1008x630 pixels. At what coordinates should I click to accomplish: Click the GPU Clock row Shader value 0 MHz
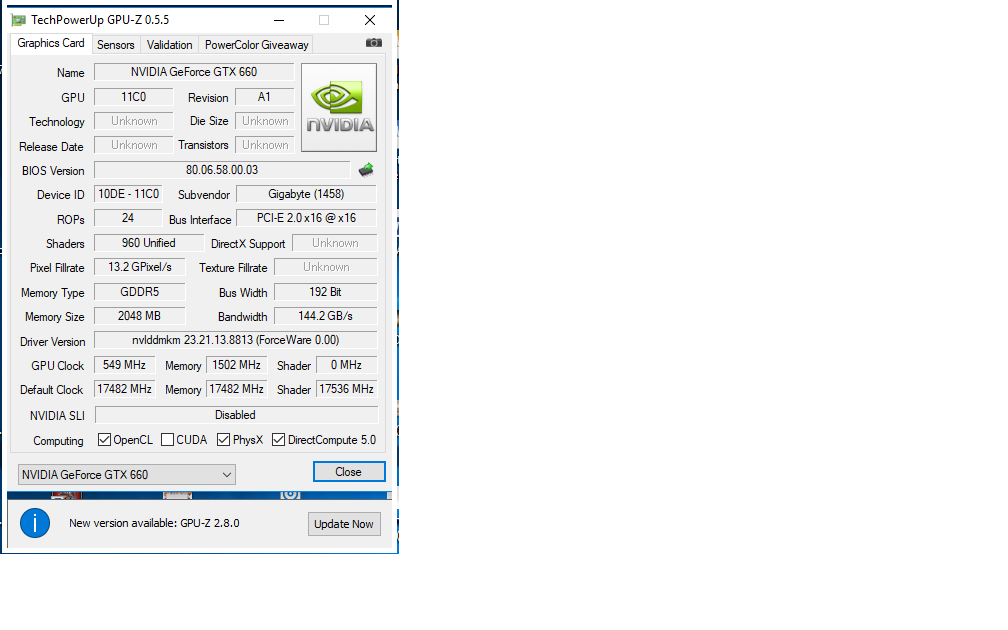(x=346, y=365)
